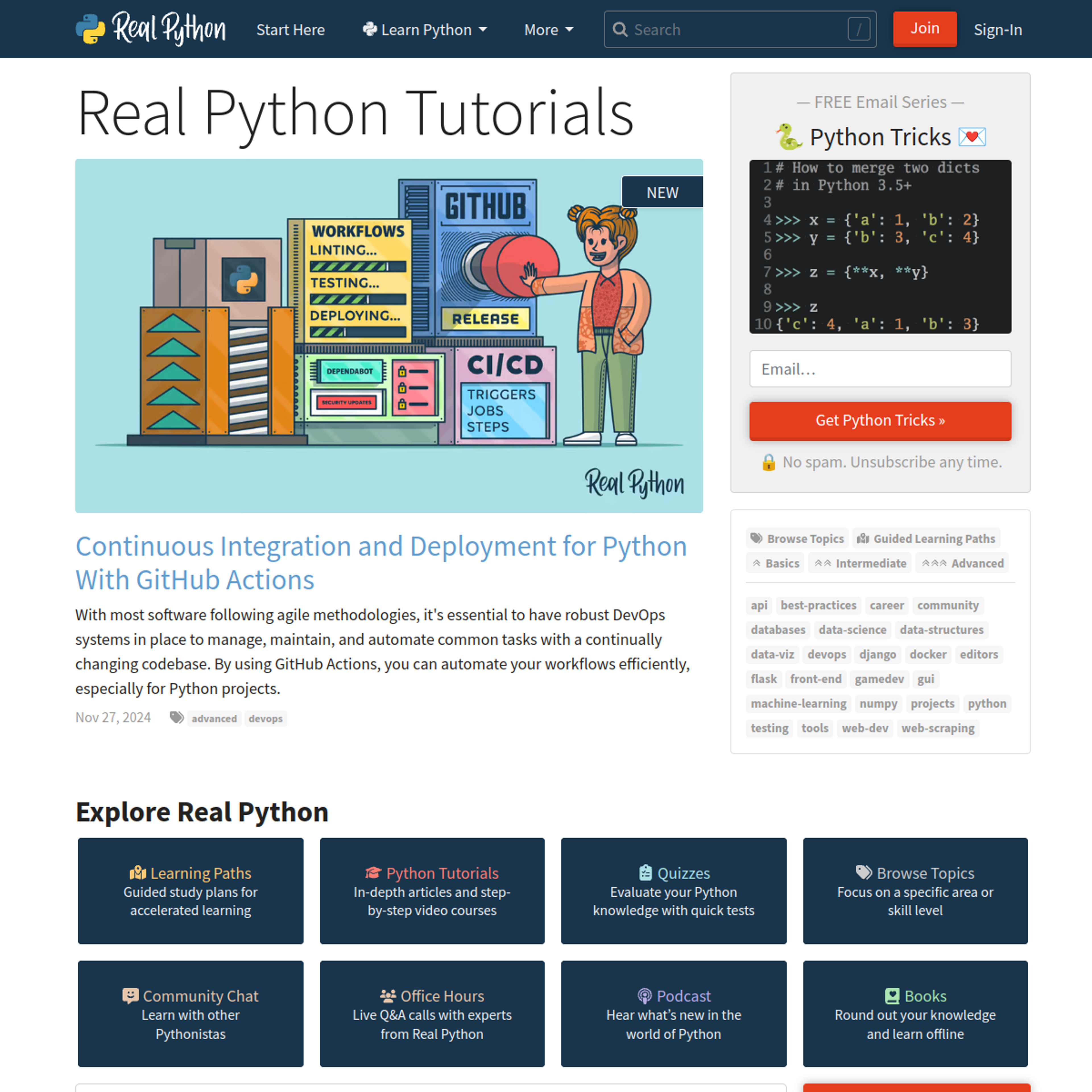Click the tags icon in the sidebar Browse Topics button
Image resolution: width=1092 pixels, height=1092 pixels.
tap(756, 538)
